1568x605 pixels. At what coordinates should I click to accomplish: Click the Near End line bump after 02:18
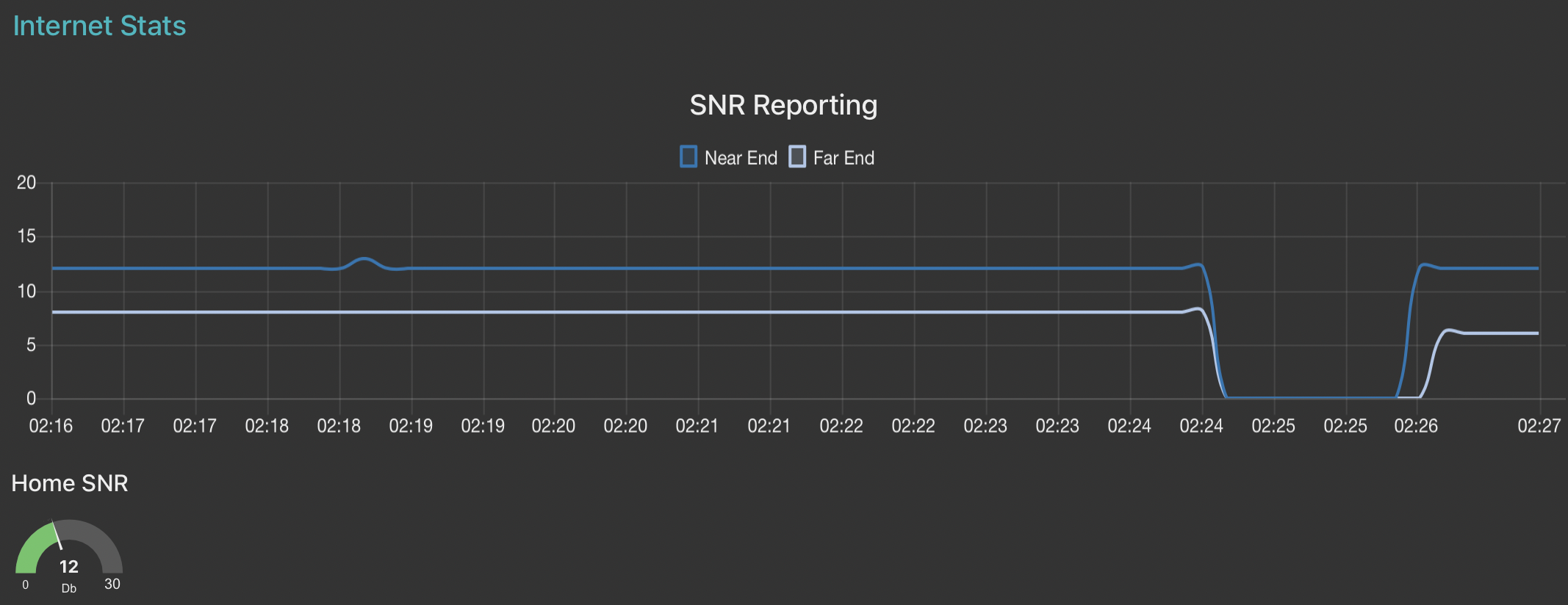(x=364, y=259)
